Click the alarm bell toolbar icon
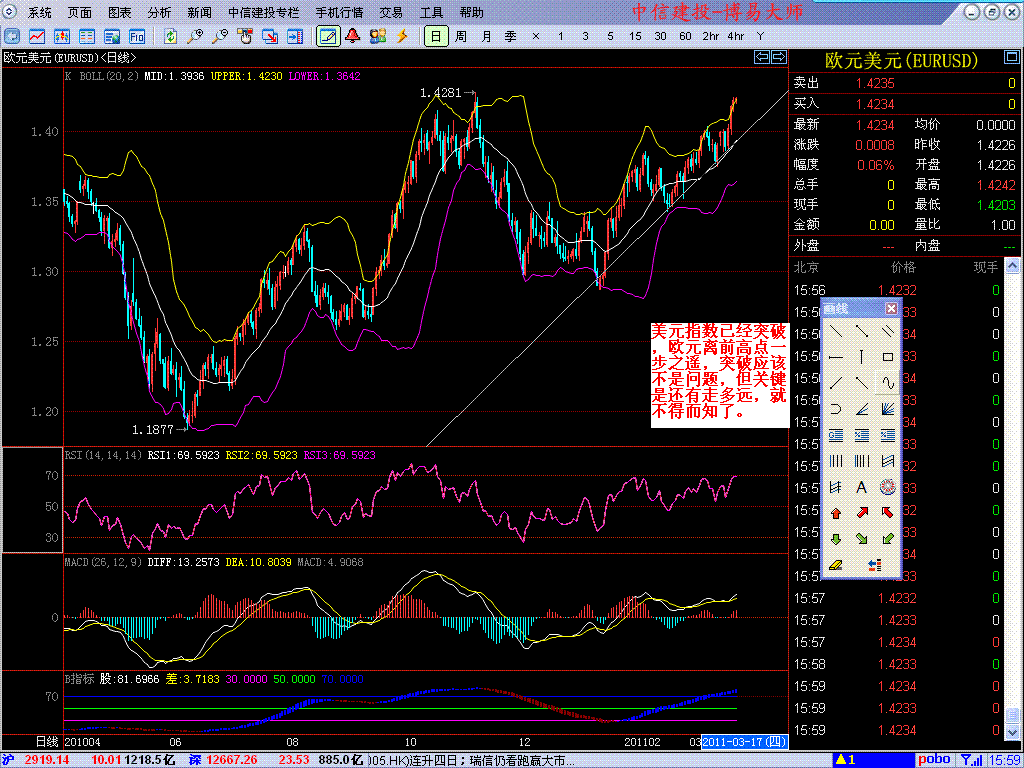The height and width of the screenshot is (768, 1024). (x=353, y=36)
